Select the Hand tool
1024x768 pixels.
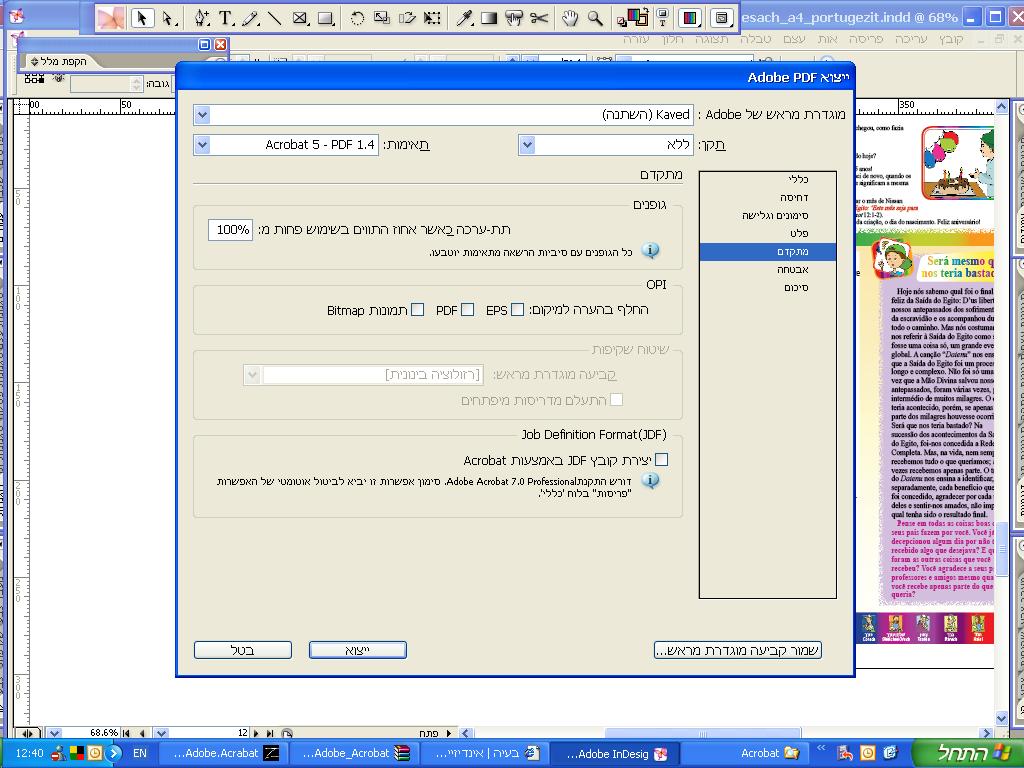tap(570, 18)
